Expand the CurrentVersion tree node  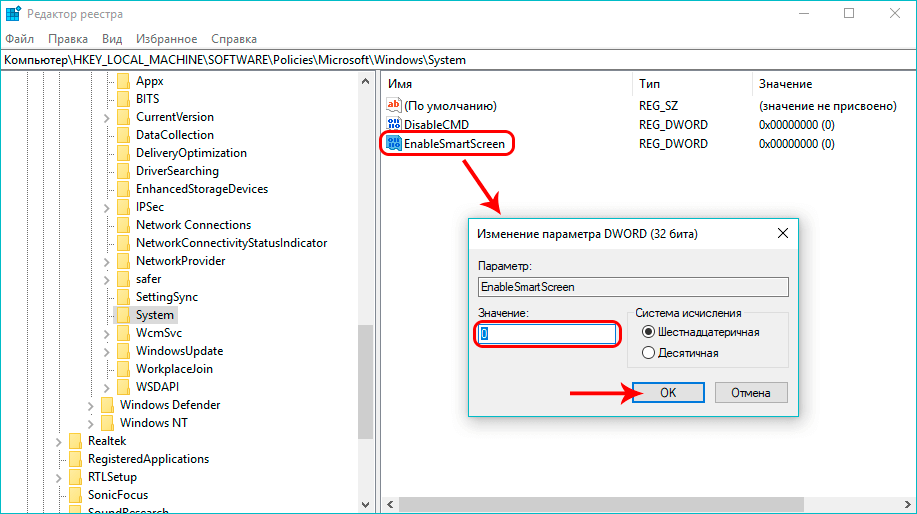(x=106, y=118)
